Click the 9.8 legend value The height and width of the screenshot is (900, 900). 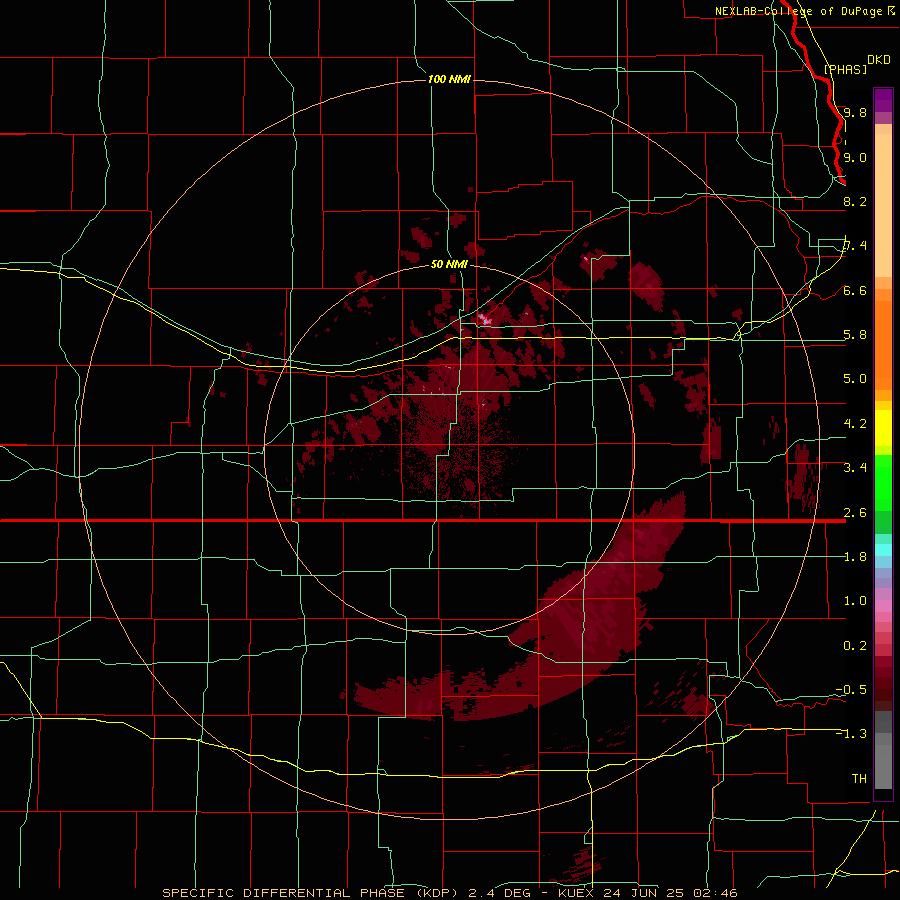click(x=855, y=112)
